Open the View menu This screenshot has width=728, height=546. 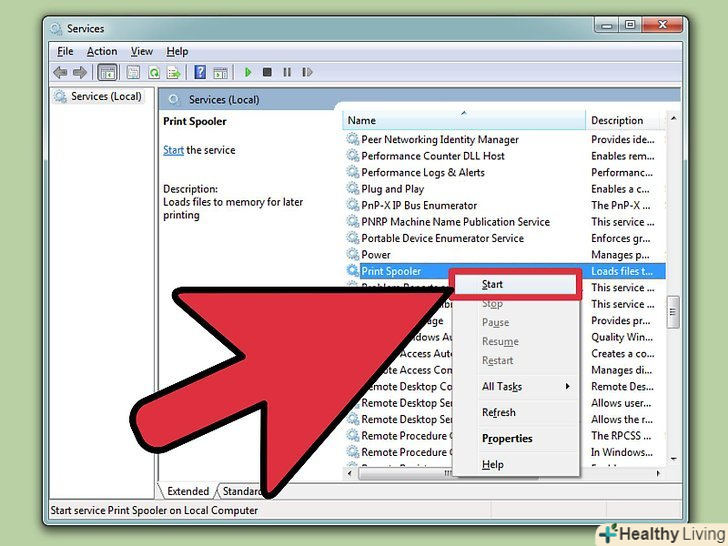pos(141,52)
